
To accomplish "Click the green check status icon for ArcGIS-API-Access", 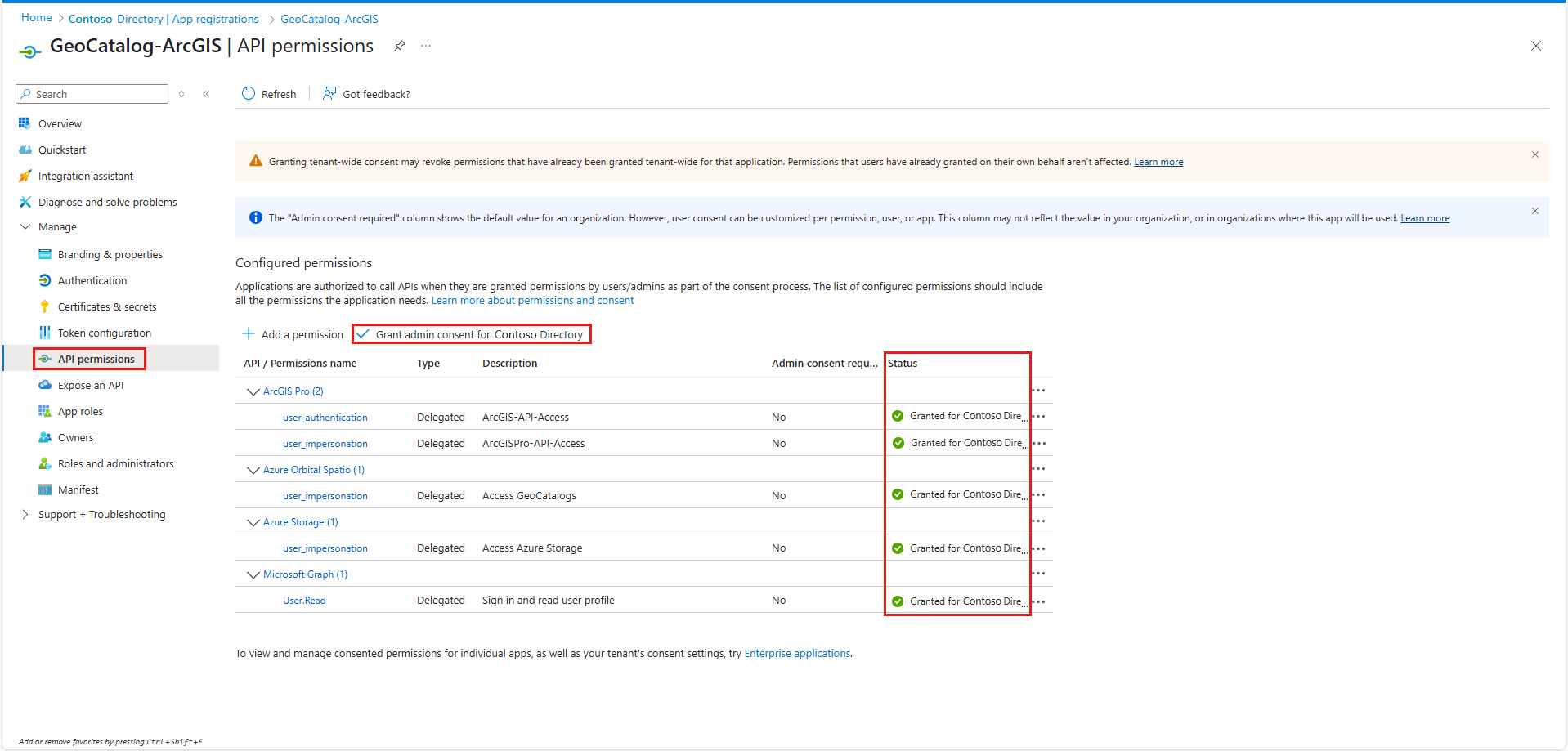I will (x=898, y=416).
